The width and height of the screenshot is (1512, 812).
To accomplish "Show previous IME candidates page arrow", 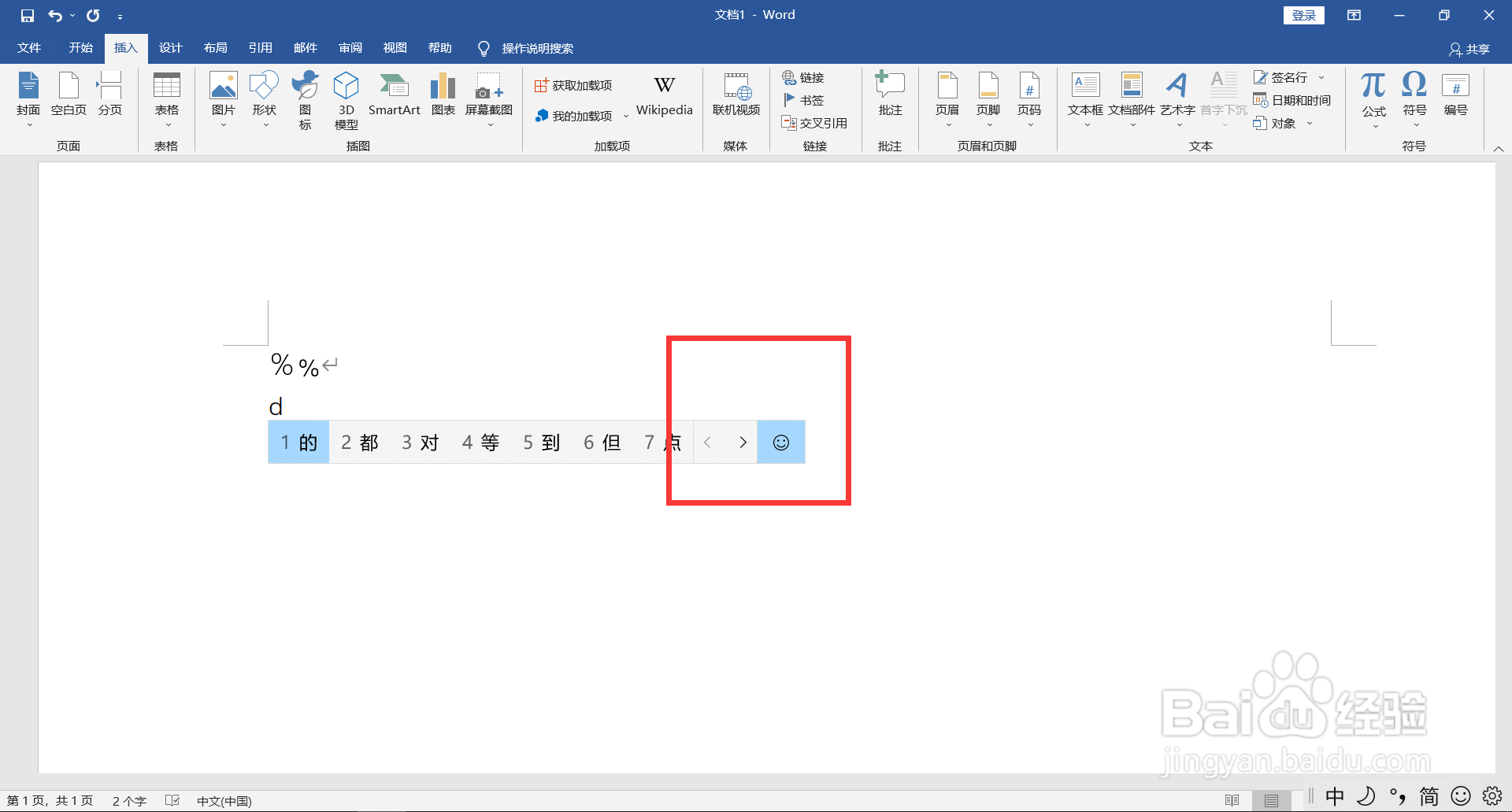I will pos(707,443).
